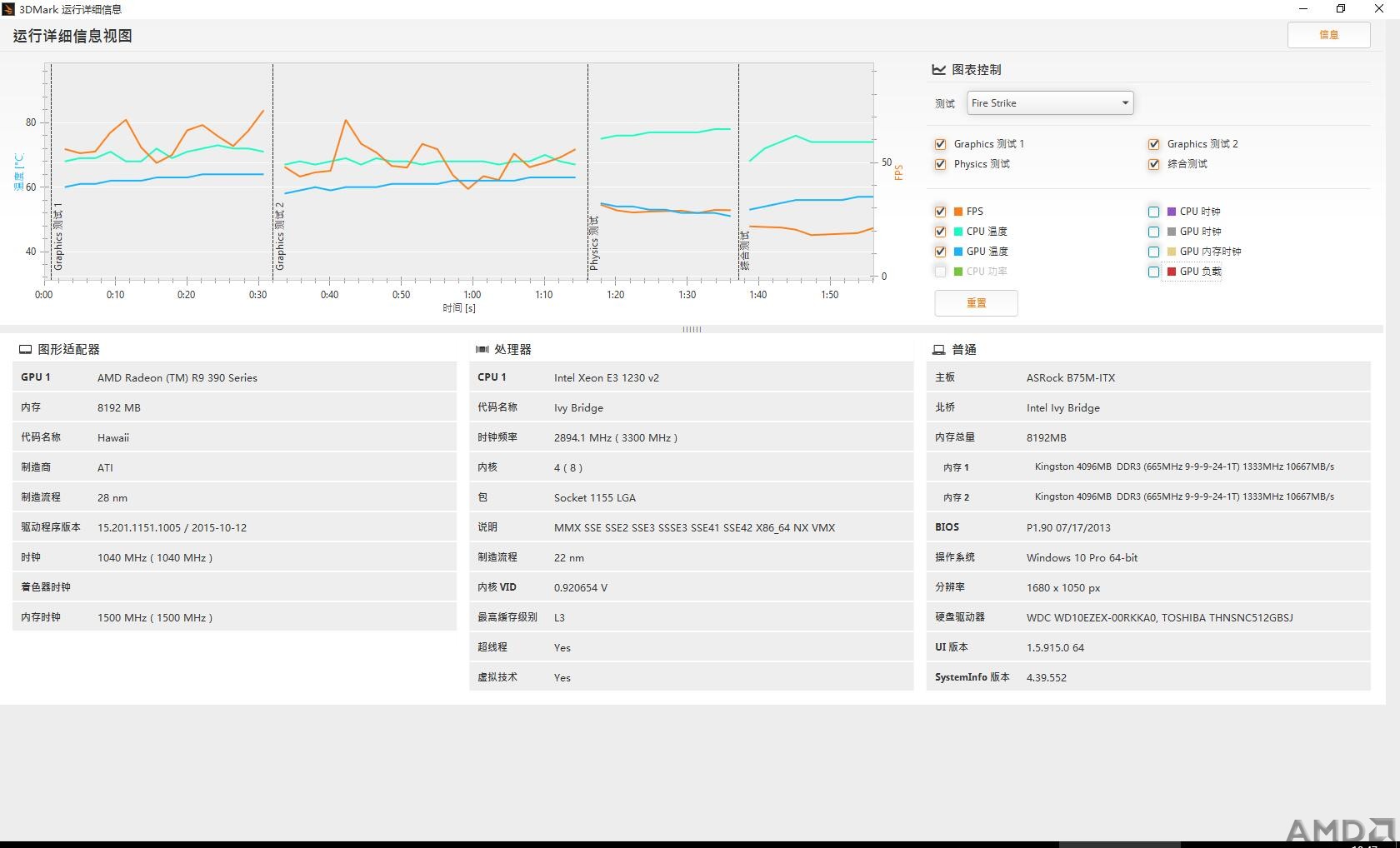Click the UI version 1.5.915.0 64 value

pos(1055,648)
